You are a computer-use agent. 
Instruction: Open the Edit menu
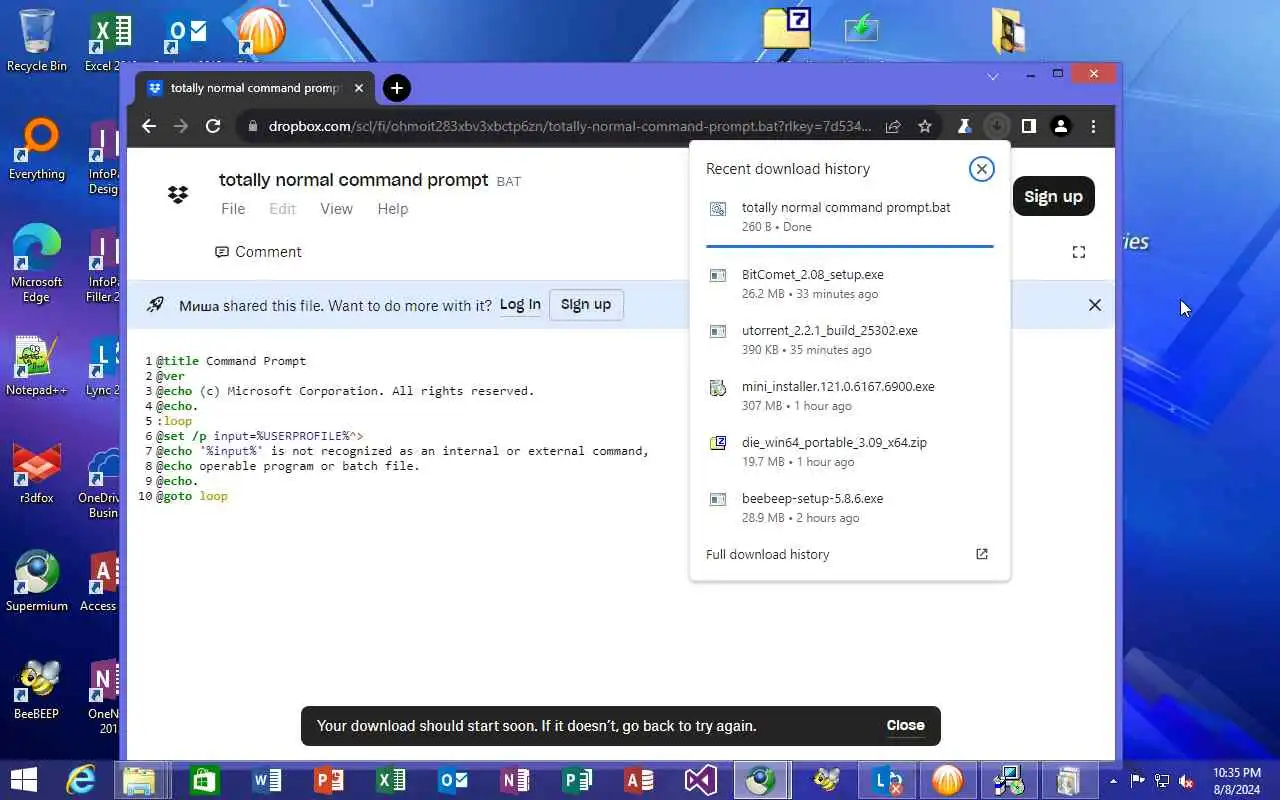click(282, 209)
